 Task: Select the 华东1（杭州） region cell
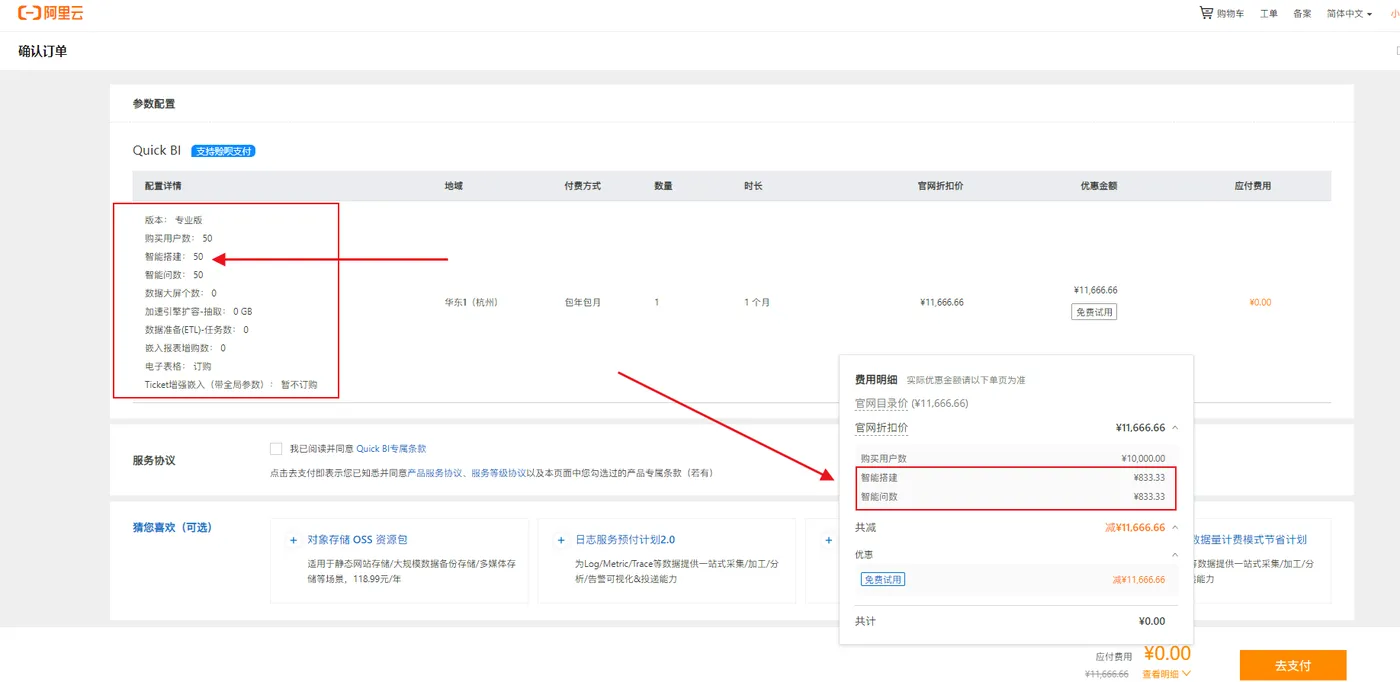(471, 302)
